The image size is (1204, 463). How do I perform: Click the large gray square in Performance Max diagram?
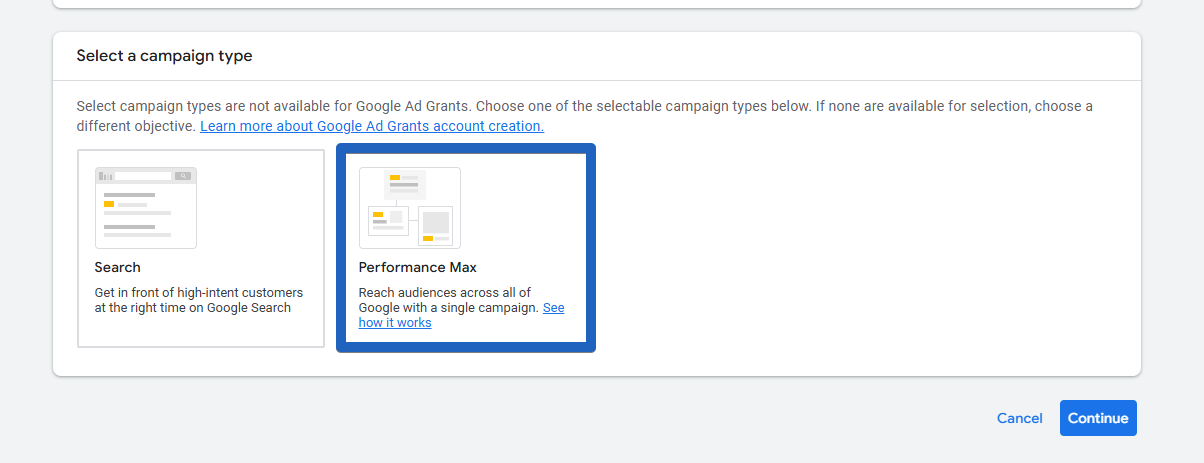point(435,222)
